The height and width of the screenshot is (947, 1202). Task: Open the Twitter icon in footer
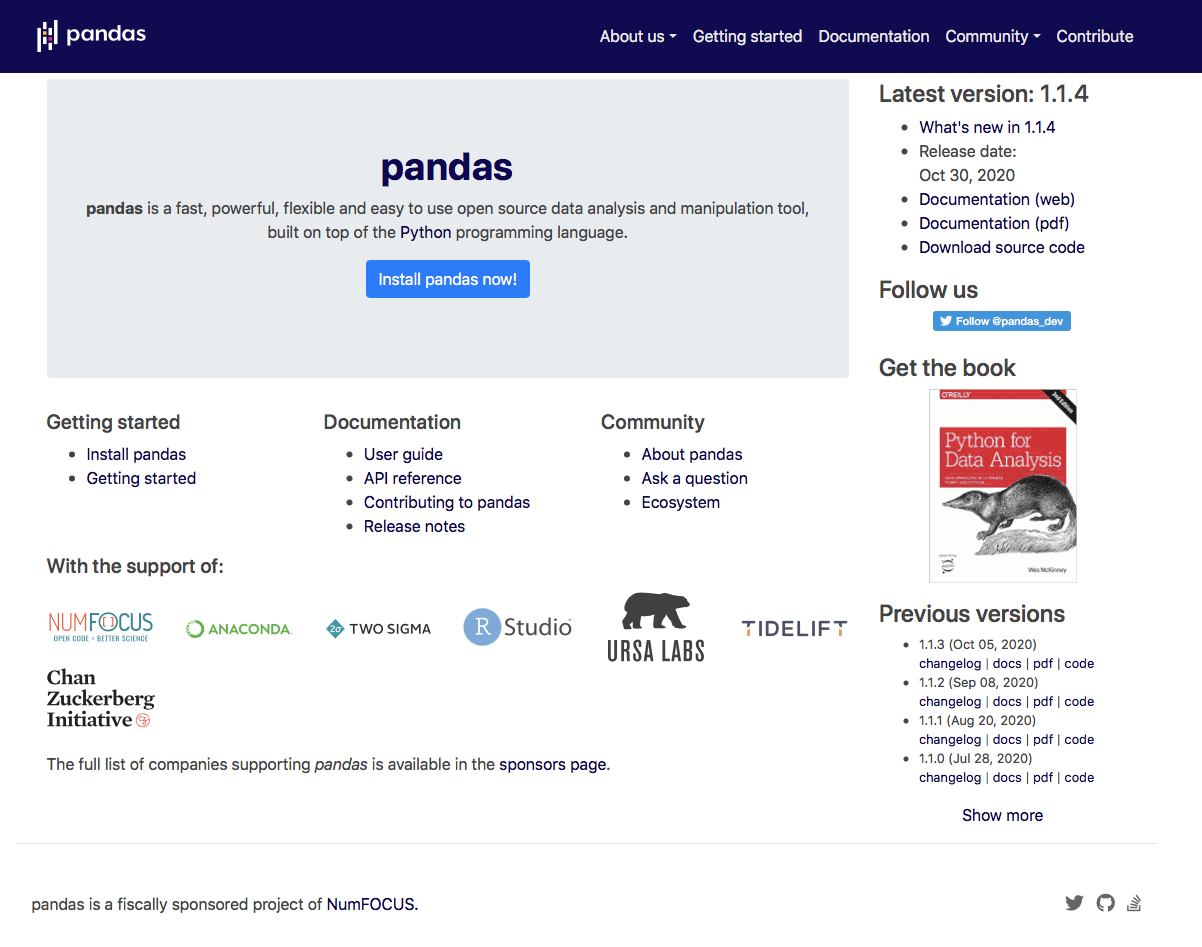click(x=1074, y=903)
